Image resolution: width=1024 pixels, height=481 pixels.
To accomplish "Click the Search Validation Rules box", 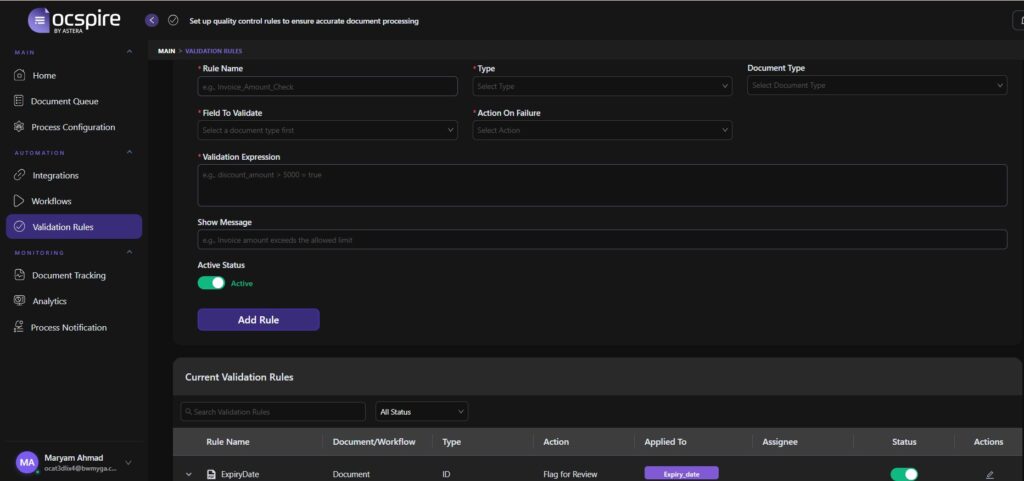I will pyautogui.click(x=273, y=412).
